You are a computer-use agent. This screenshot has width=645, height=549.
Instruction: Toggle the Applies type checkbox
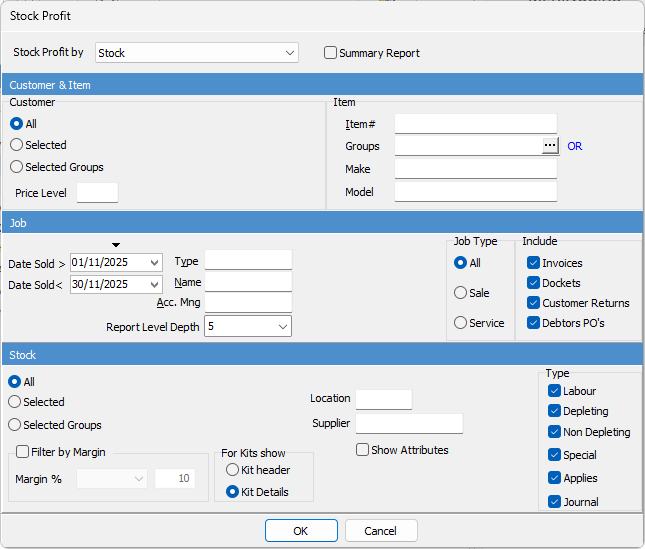555,478
